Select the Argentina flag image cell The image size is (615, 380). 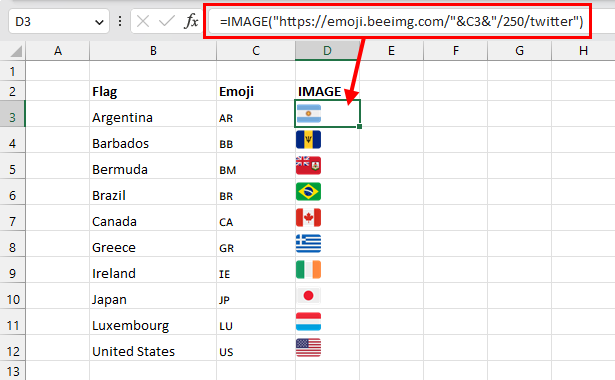[x=327, y=114]
